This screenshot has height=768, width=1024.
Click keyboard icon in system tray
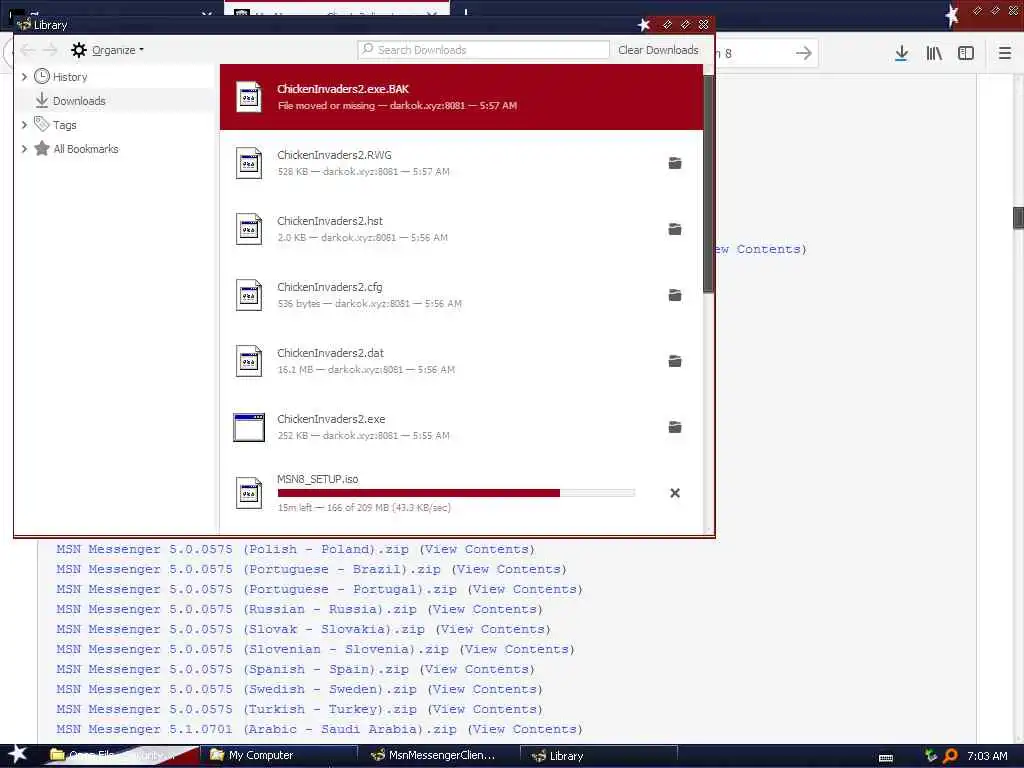[886, 758]
